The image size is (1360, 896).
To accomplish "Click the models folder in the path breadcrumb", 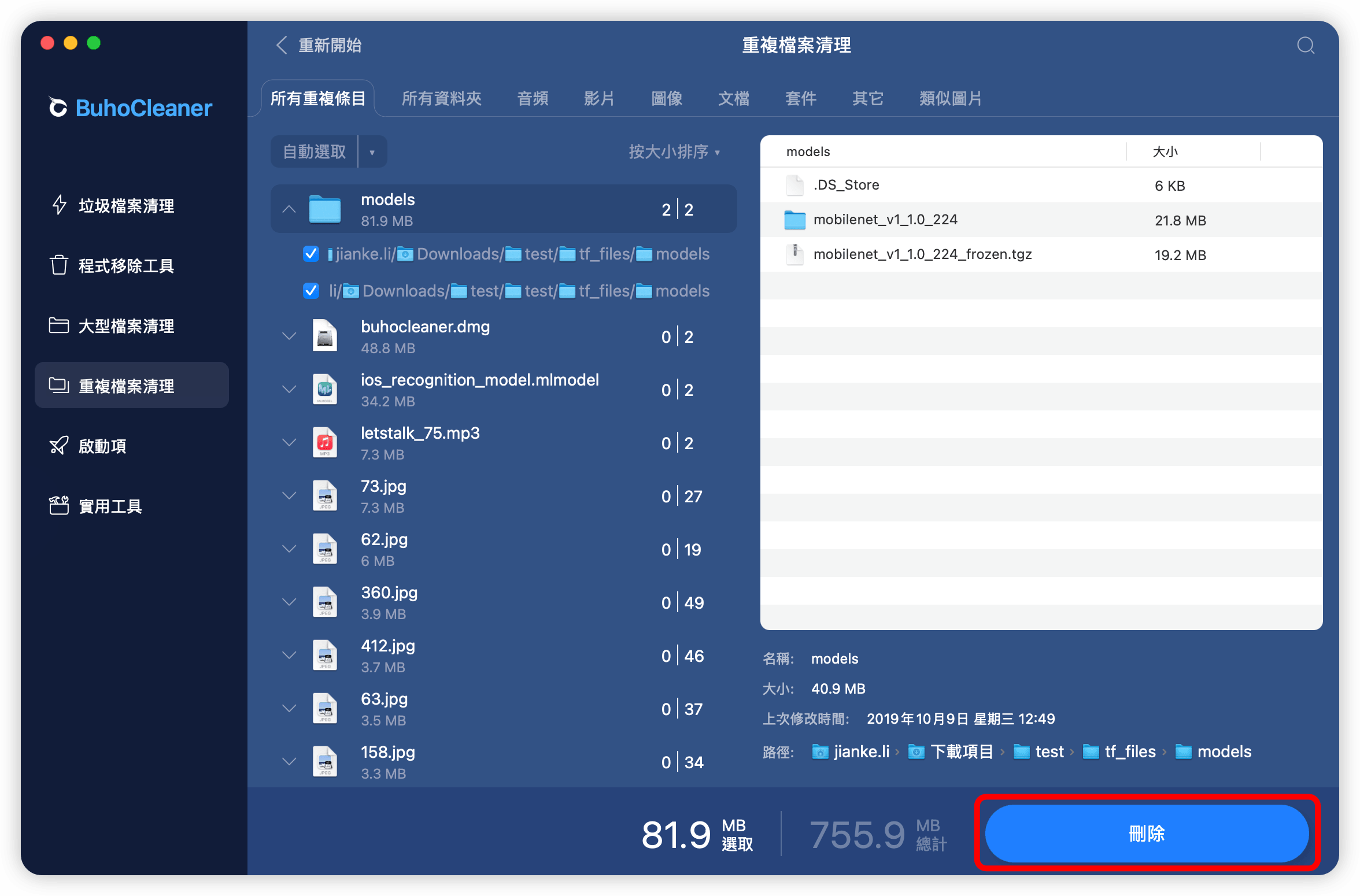I will [1214, 751].
